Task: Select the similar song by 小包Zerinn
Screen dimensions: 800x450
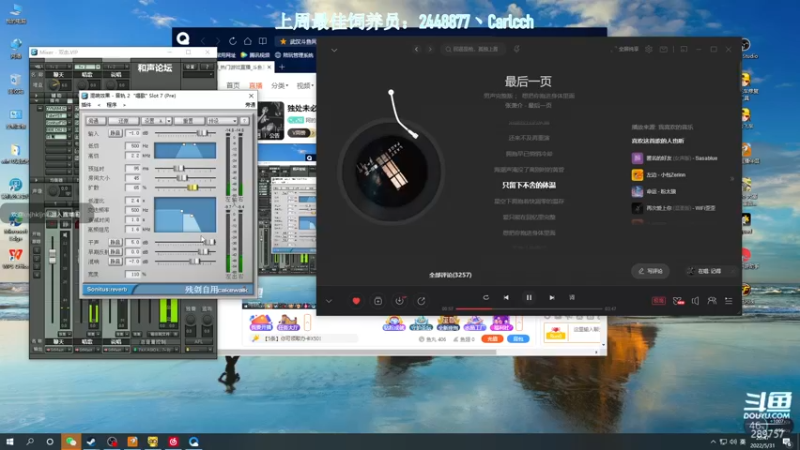Action: [659, 174]
